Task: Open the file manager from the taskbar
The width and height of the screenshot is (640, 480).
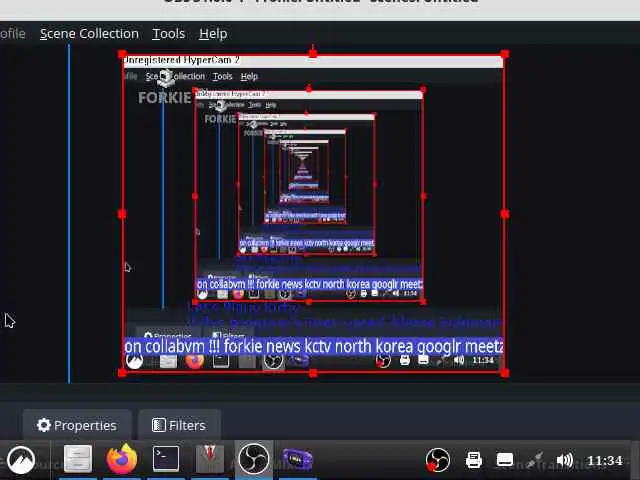Action: pos(78,459)
